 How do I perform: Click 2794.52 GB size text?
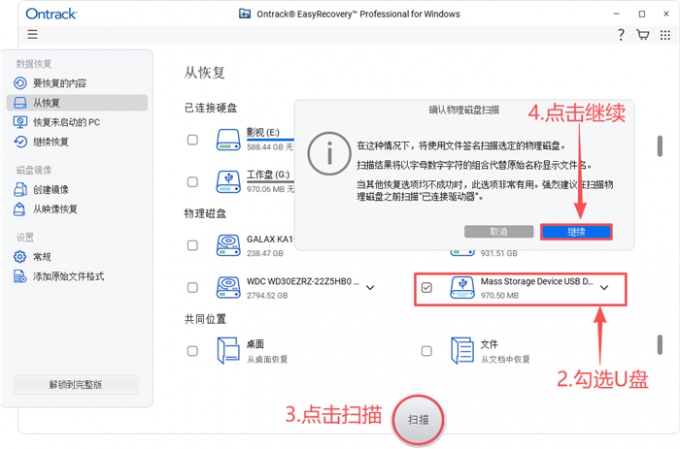click(x=267, y=295)
